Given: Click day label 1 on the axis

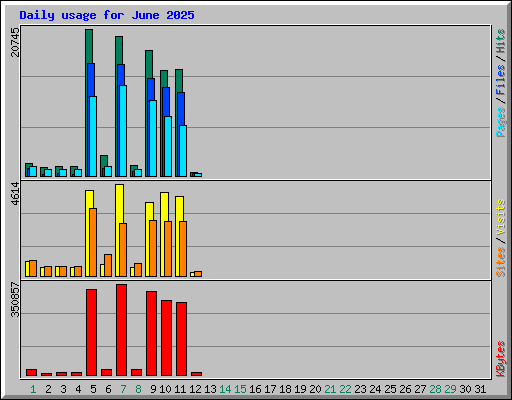Looking at the screenshot, I should tap(33, 389).
